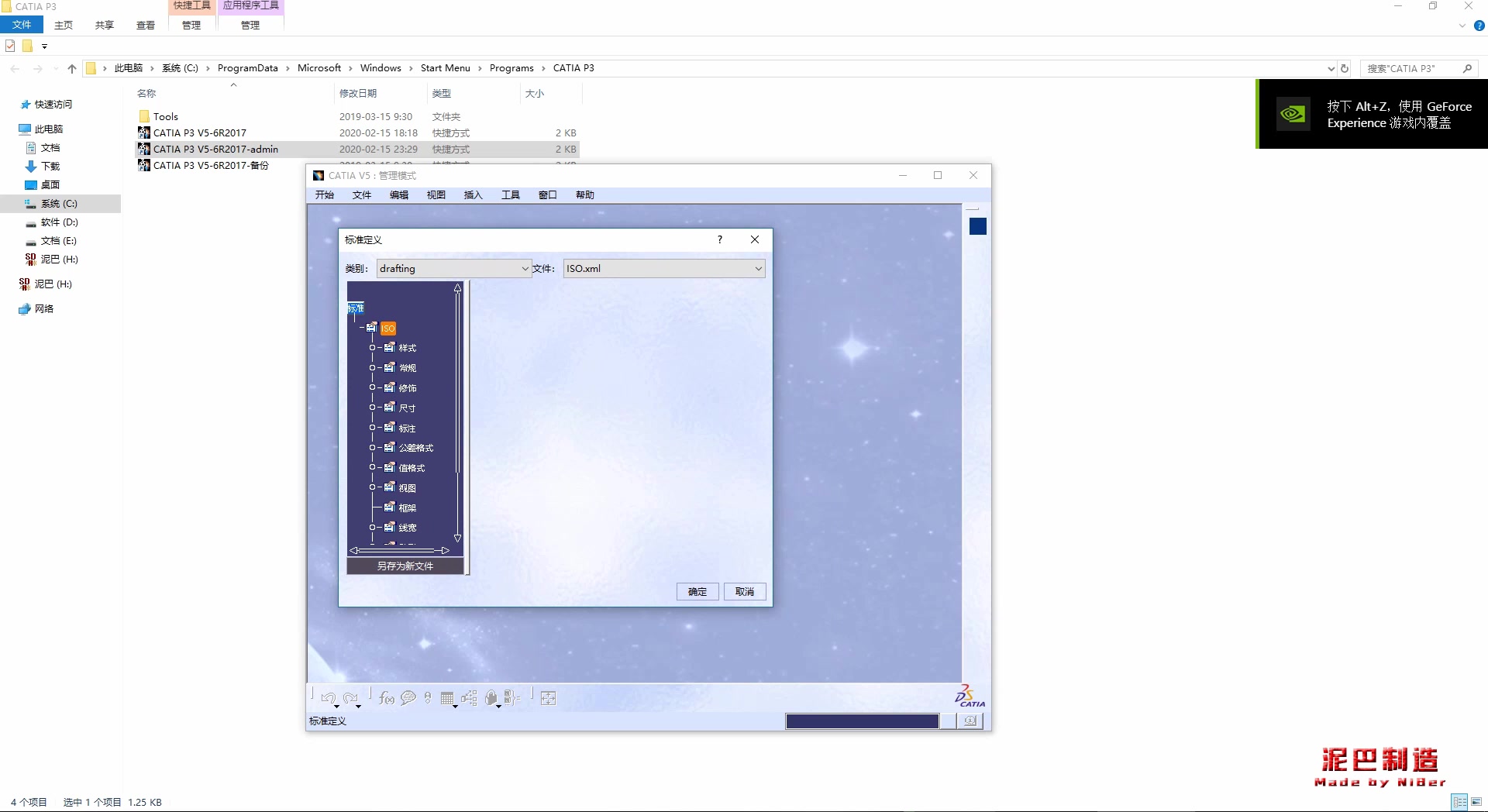Expand the 尺寸 tree node

tap(372, 408)
